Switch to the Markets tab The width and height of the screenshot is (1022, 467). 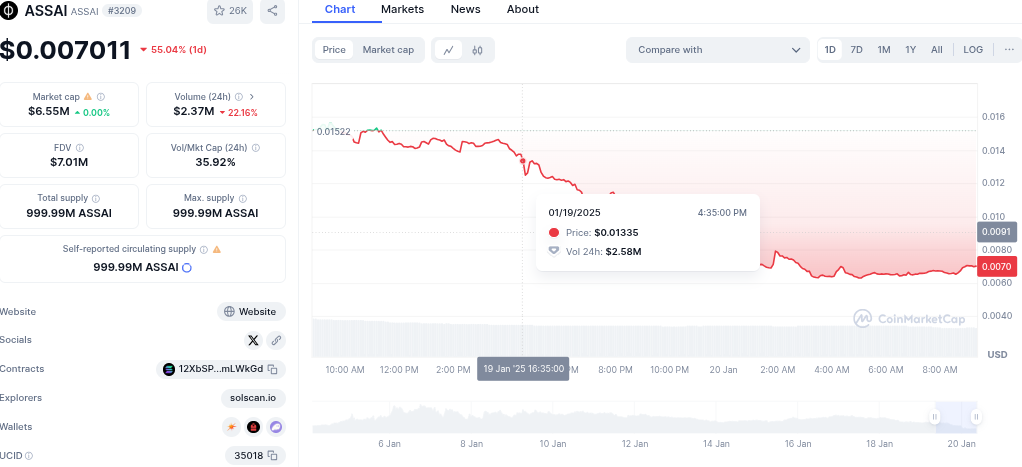point(402,10)
